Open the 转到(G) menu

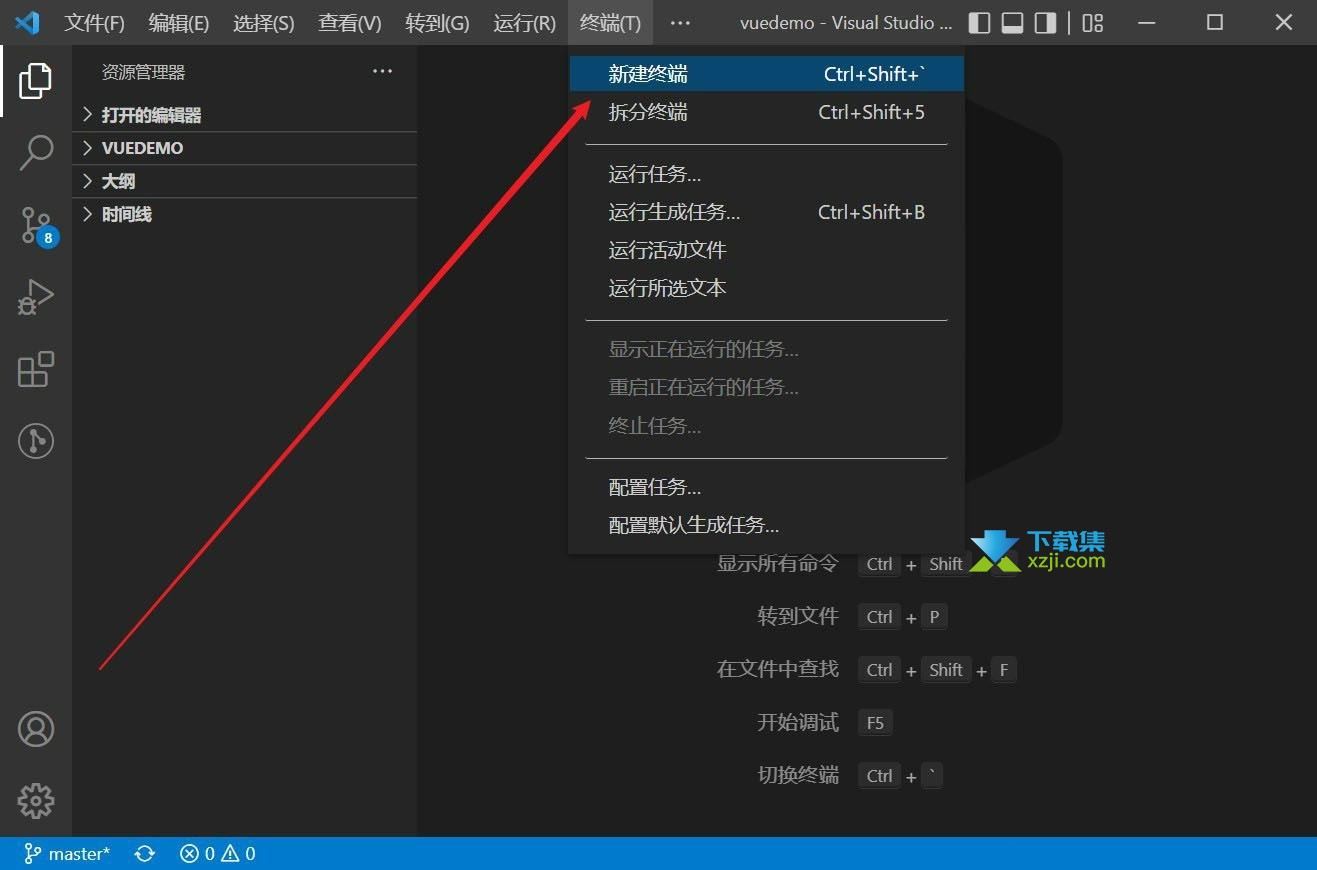(x=437, y=23)
